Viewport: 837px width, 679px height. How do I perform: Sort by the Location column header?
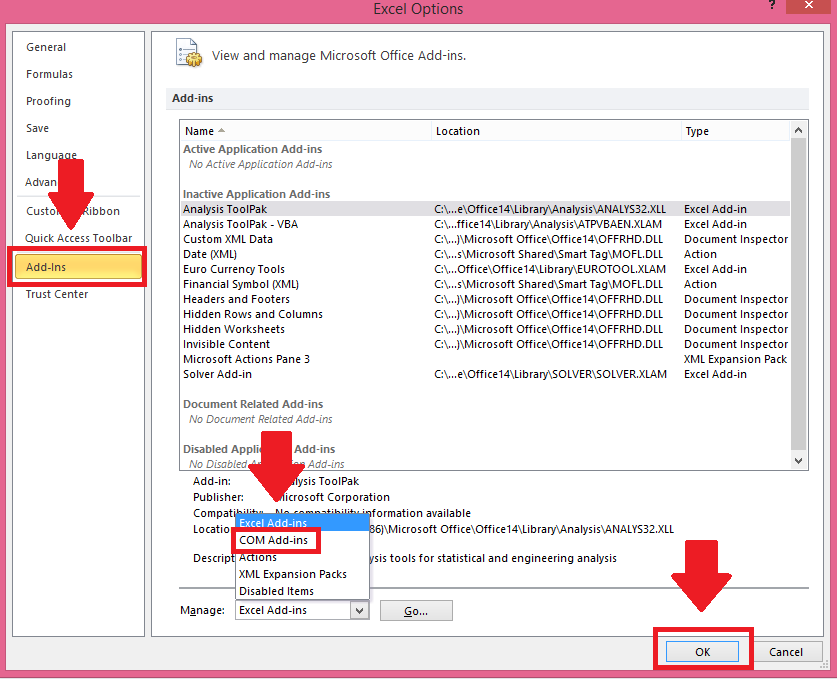coord(556,131)
